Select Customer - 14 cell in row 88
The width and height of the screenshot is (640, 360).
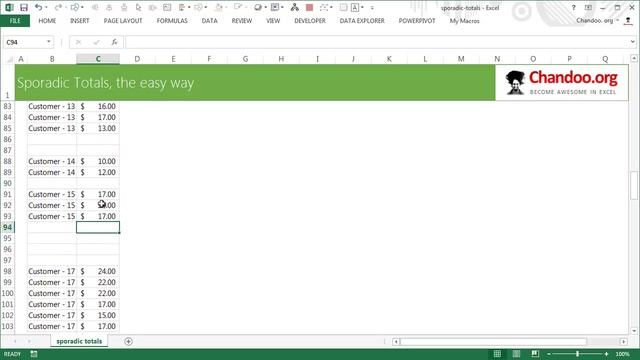(x=52, y=161)
